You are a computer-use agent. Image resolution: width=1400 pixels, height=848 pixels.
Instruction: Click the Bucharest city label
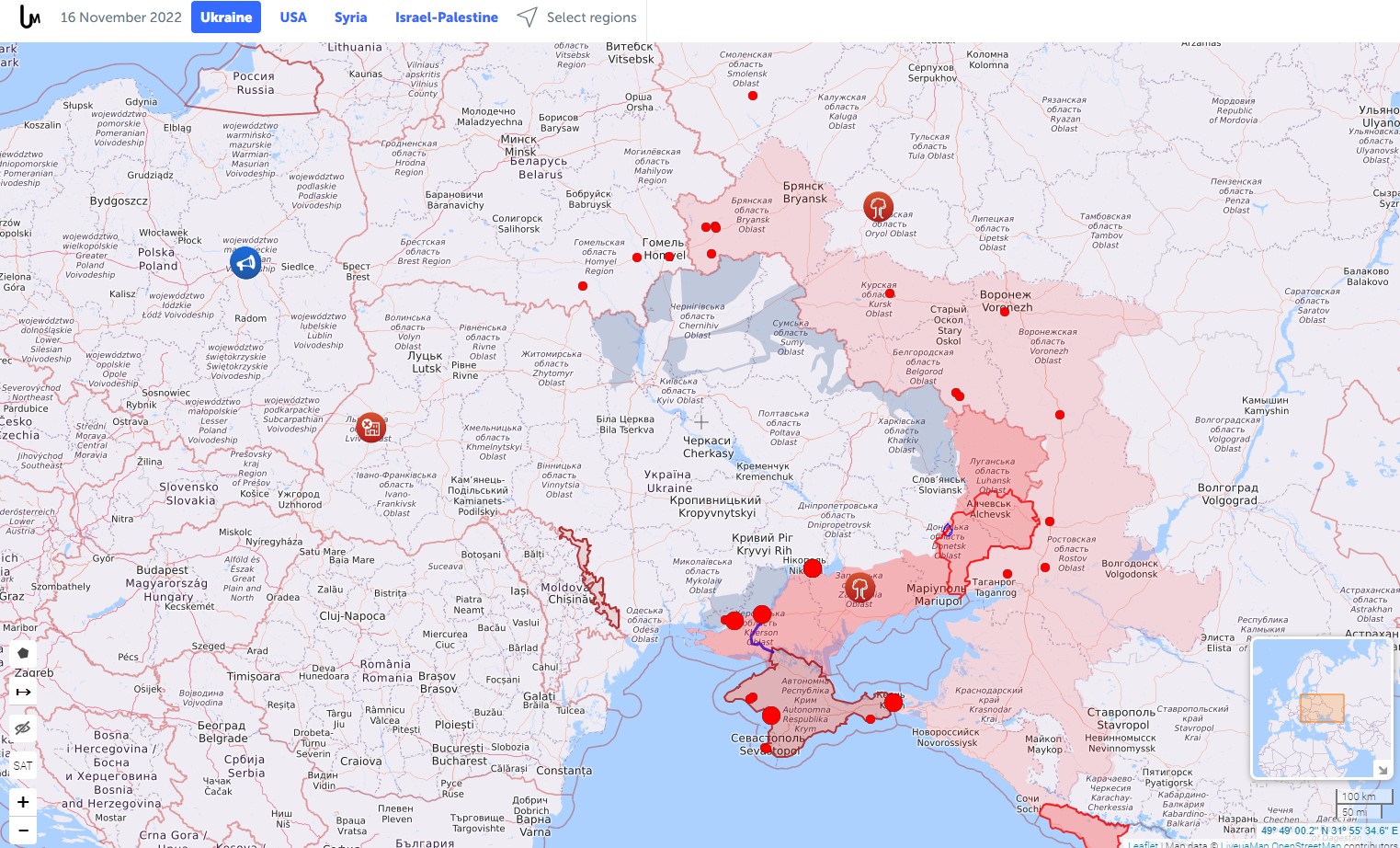[459, 754]
